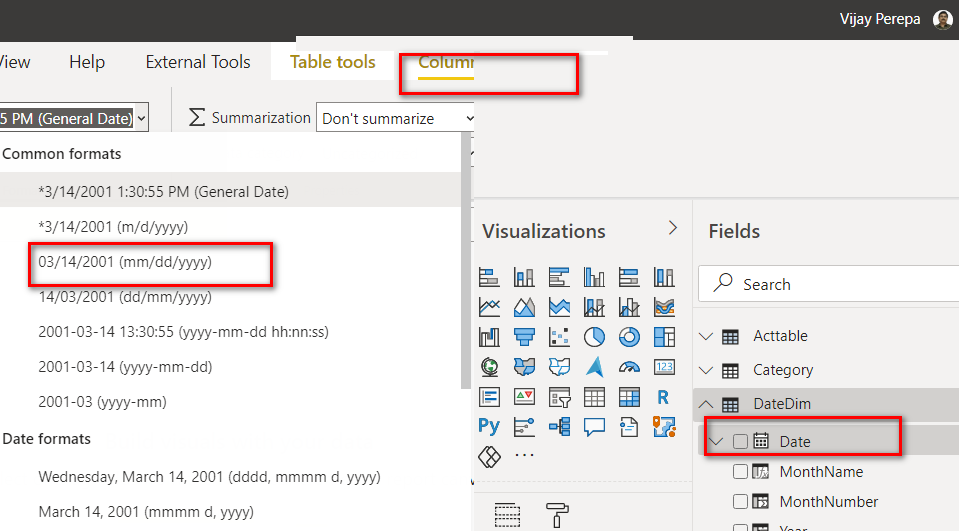Switch to the Column tools tab

pos(446,62)
